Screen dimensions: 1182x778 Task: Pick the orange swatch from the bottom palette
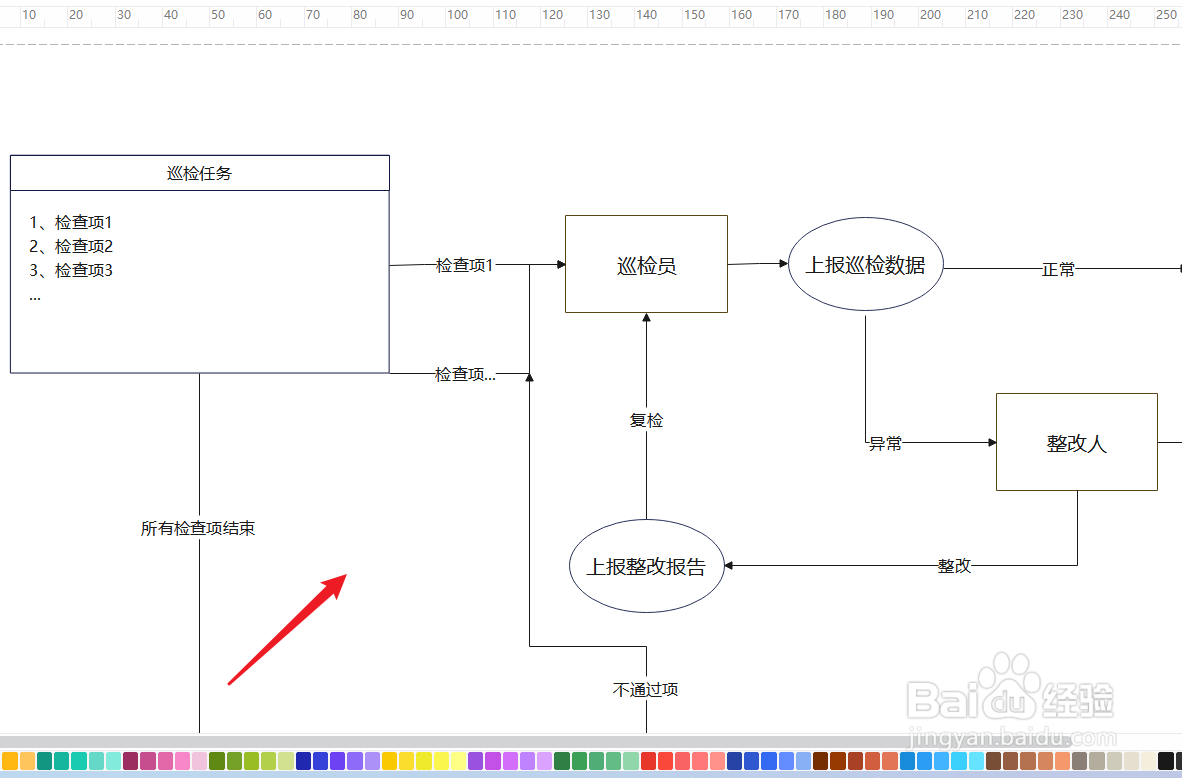coord(12,762)
